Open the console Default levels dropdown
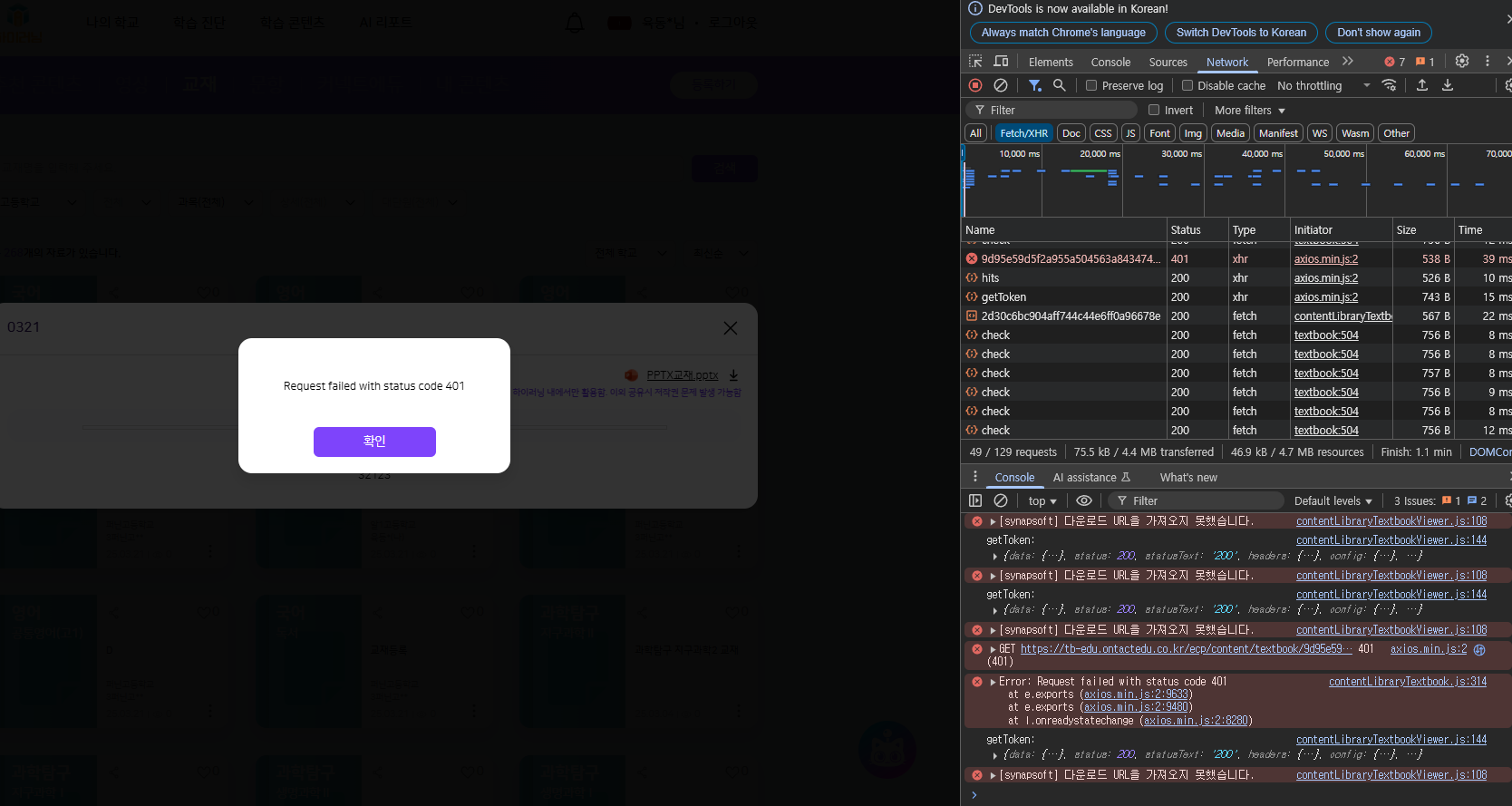The width and height of the screenshot is (1512, 806). click(x=1333, y=500)
